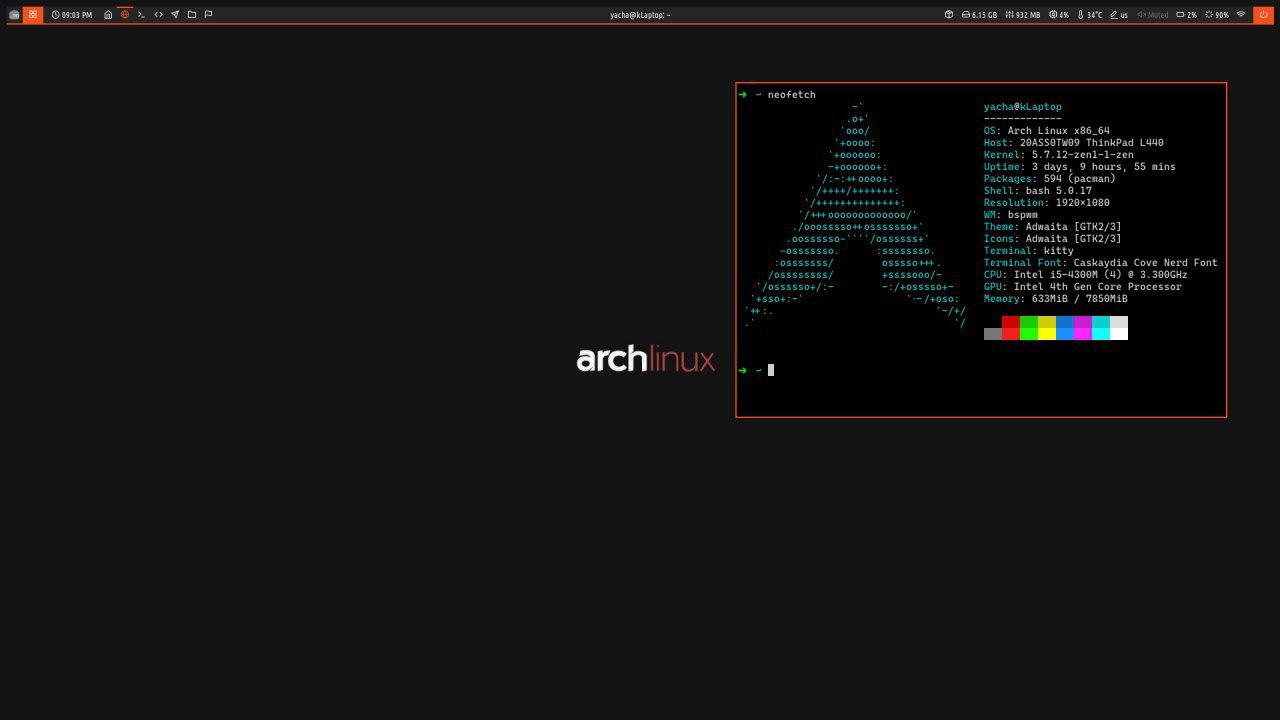This screenshot has height=720, width=1280.
Task: Click the Terminal Font: Caskaydia Cove line
Action: click(1100, 263)
